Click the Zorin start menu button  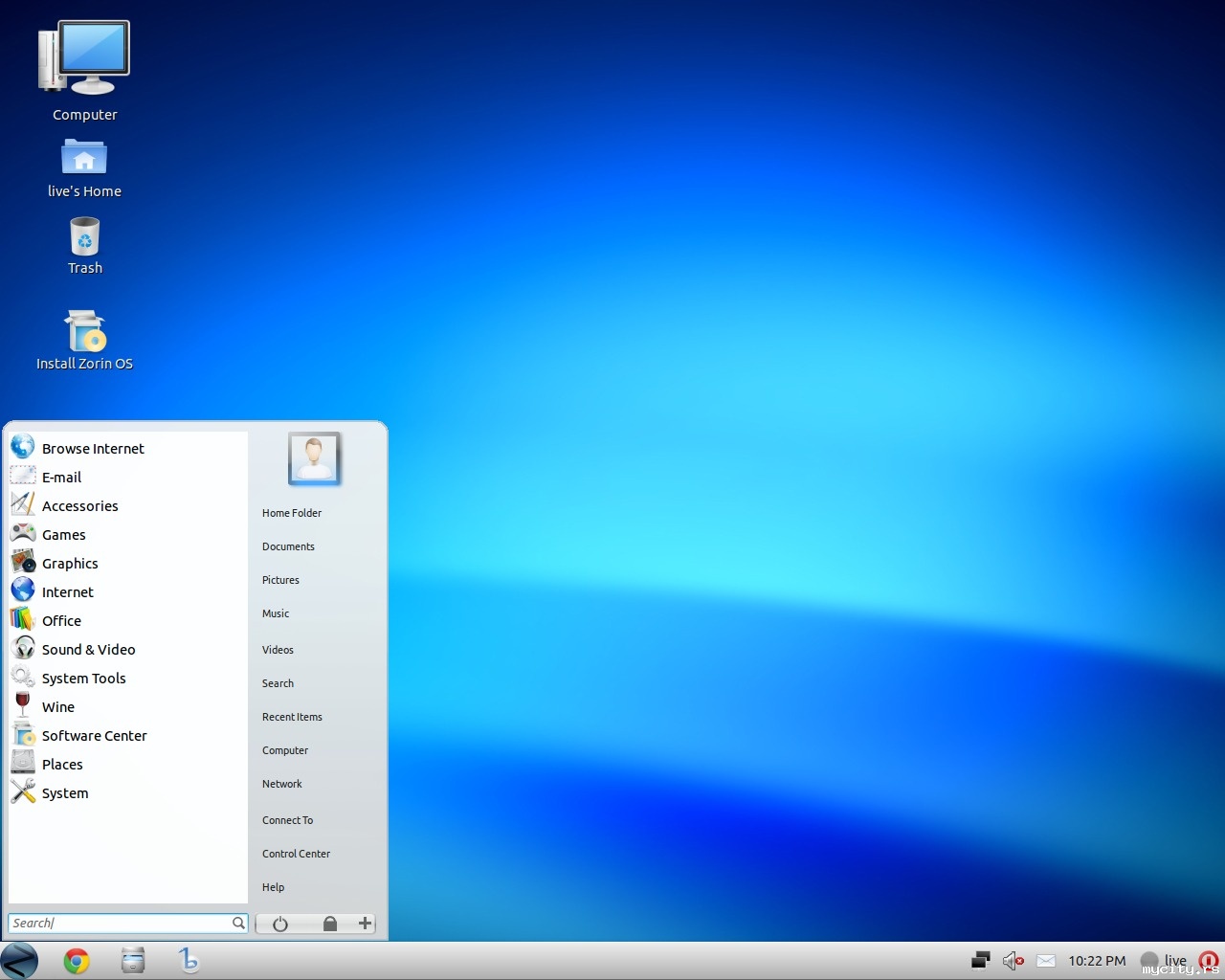pyautogui.click(x=19, y=961)
